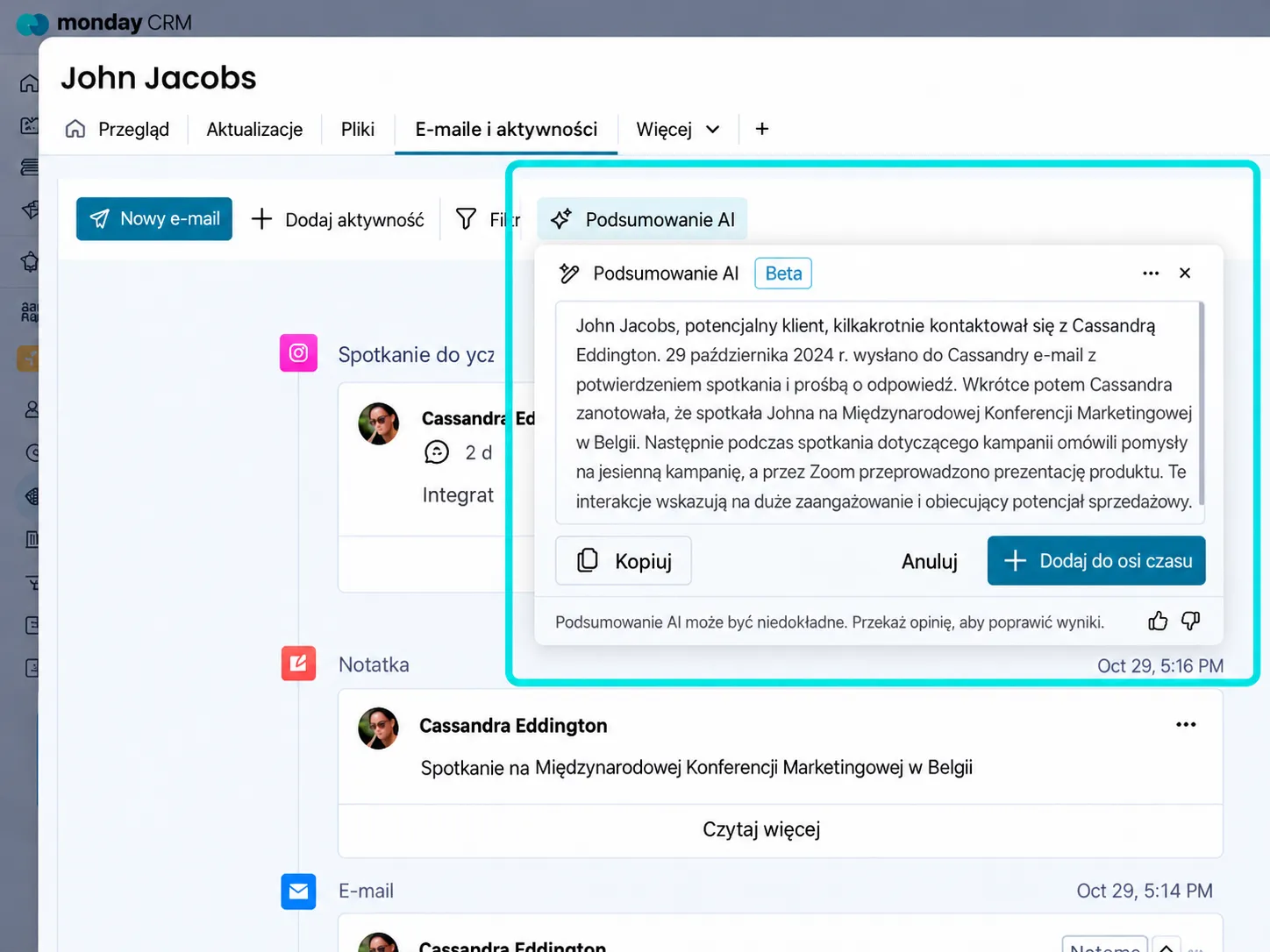Add a new tab with the plus button
This screenshot has width=1270, height=952.
[x=762, y=129]
